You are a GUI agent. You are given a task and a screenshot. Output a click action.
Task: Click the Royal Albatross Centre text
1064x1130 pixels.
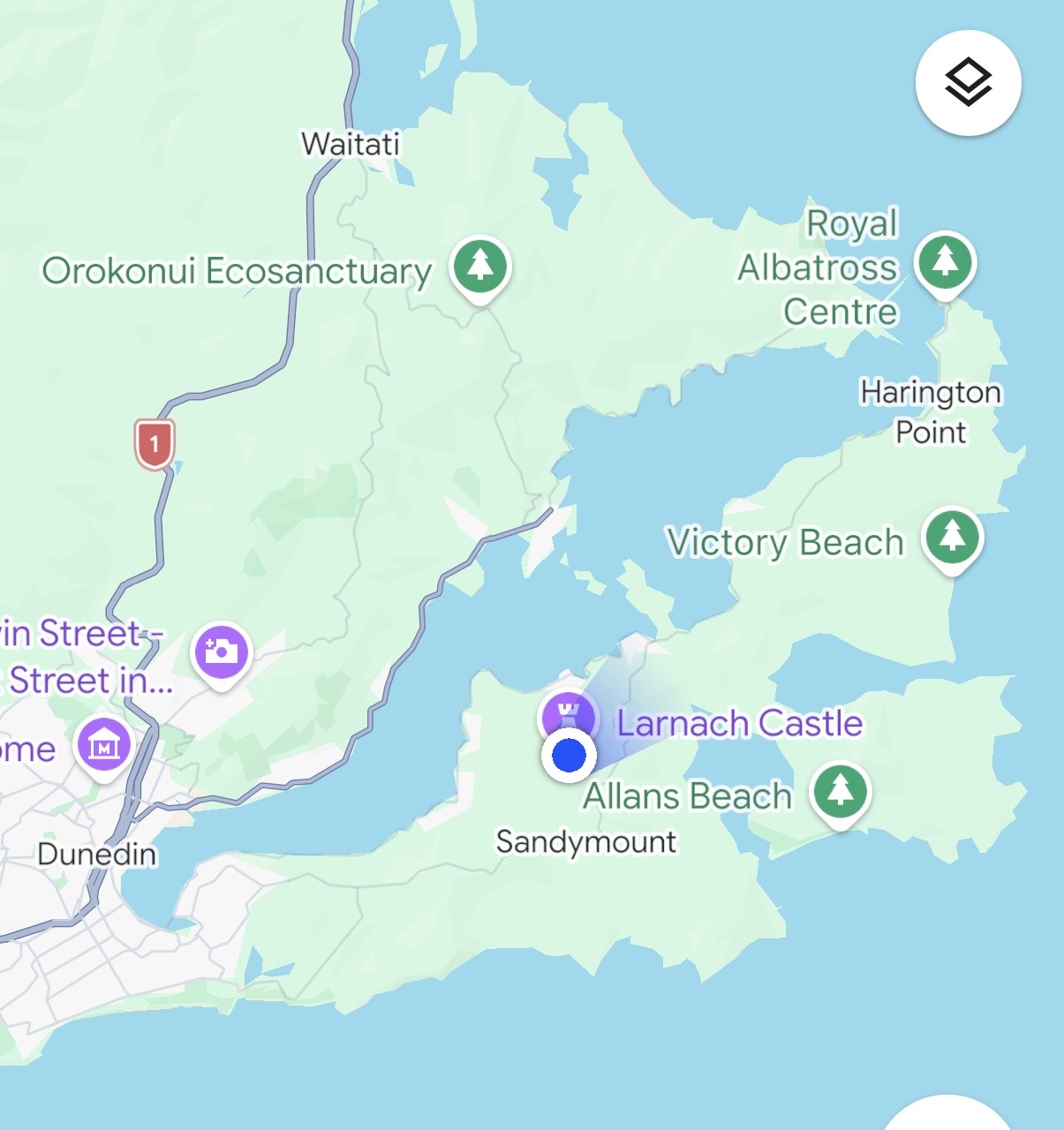point(819,267)
